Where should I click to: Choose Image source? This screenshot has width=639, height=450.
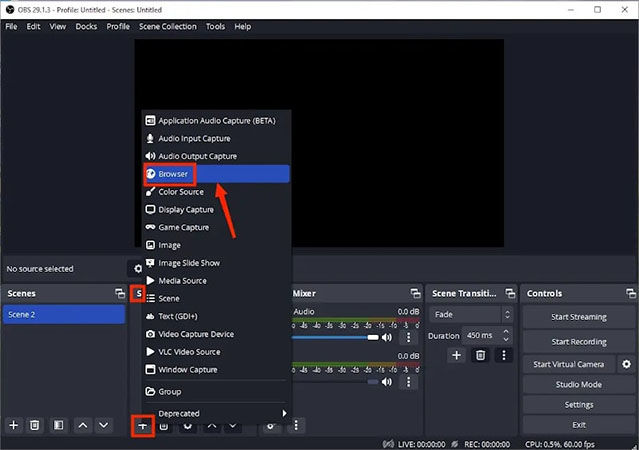click(216, 245)
